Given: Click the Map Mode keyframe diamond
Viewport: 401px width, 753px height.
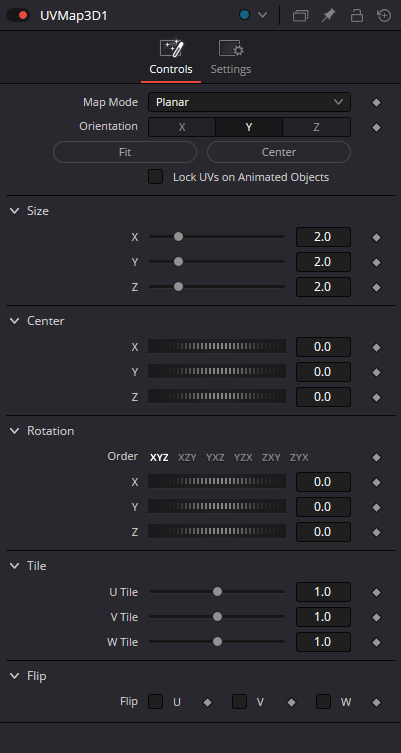Looking at the screenshot, I should pyautogui.click(x=377, y=103).
